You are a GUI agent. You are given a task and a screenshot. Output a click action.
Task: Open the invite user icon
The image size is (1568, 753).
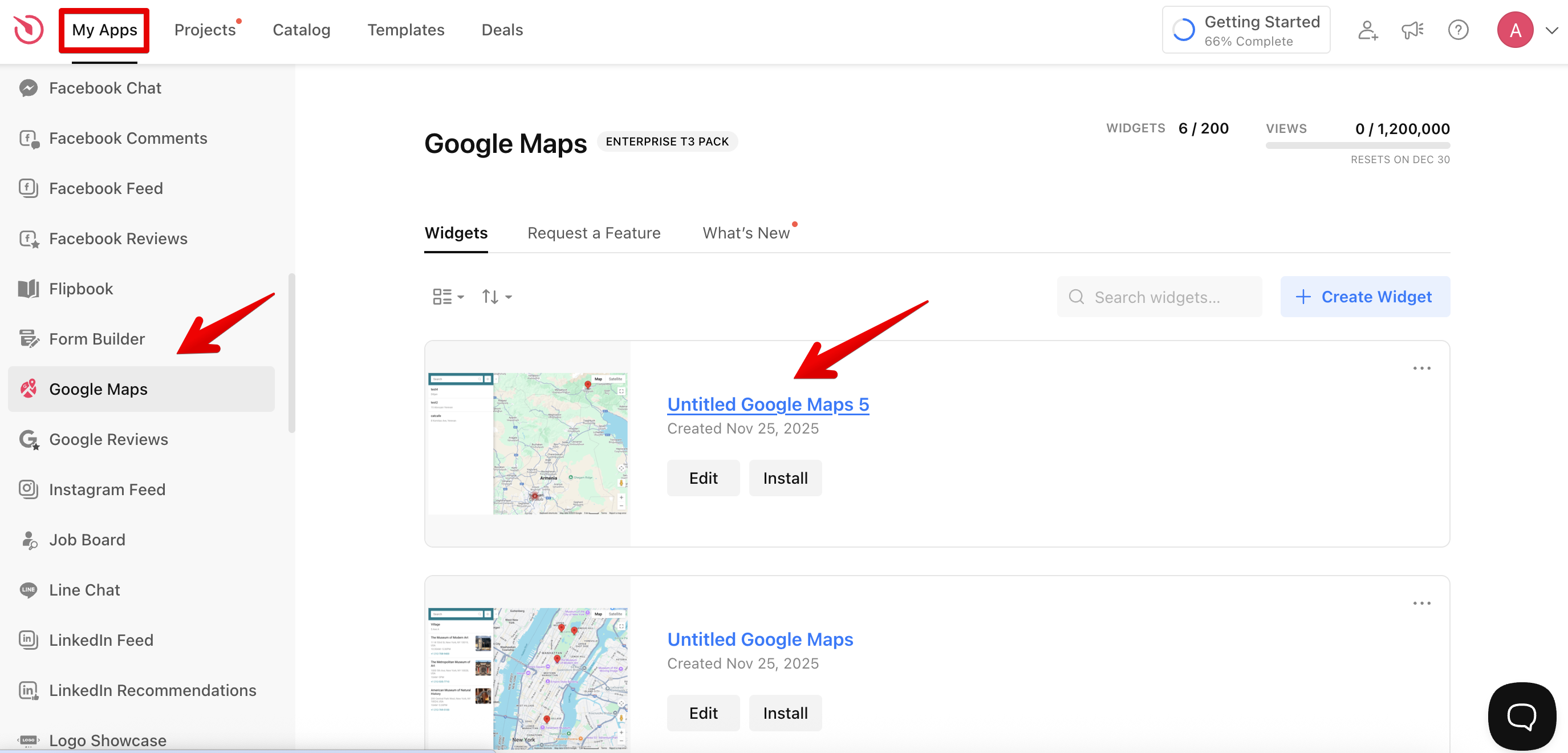coord(1367,30)
